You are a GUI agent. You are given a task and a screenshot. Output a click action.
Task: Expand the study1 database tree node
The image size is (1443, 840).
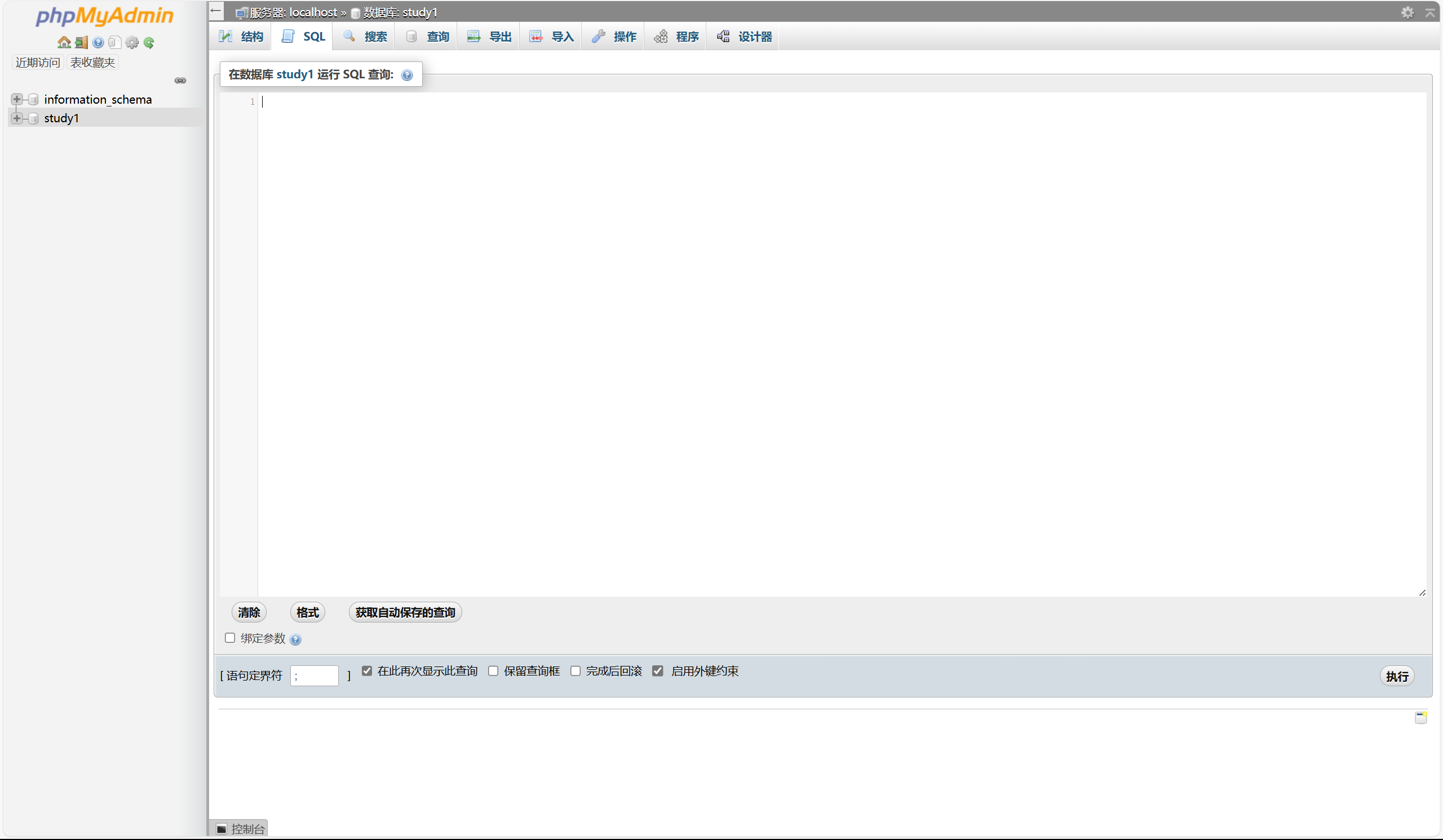(16, 118)
